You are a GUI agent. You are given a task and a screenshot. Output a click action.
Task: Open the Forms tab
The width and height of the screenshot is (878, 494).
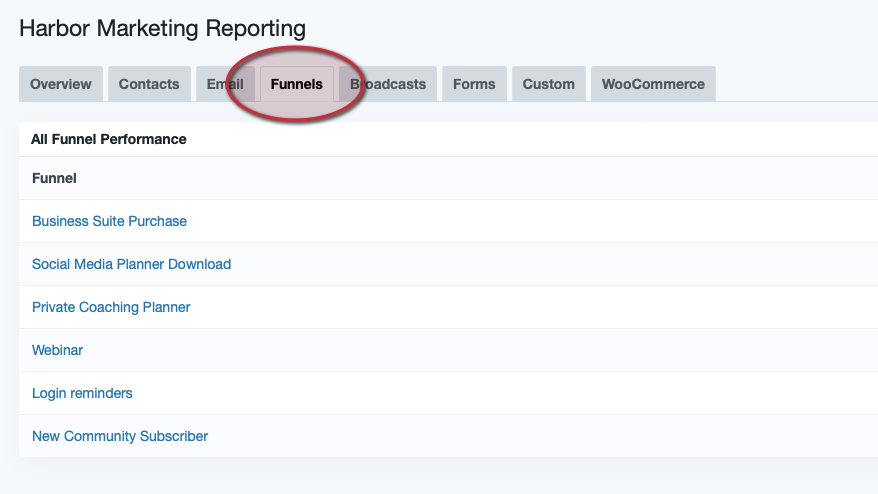click(474, 84)
